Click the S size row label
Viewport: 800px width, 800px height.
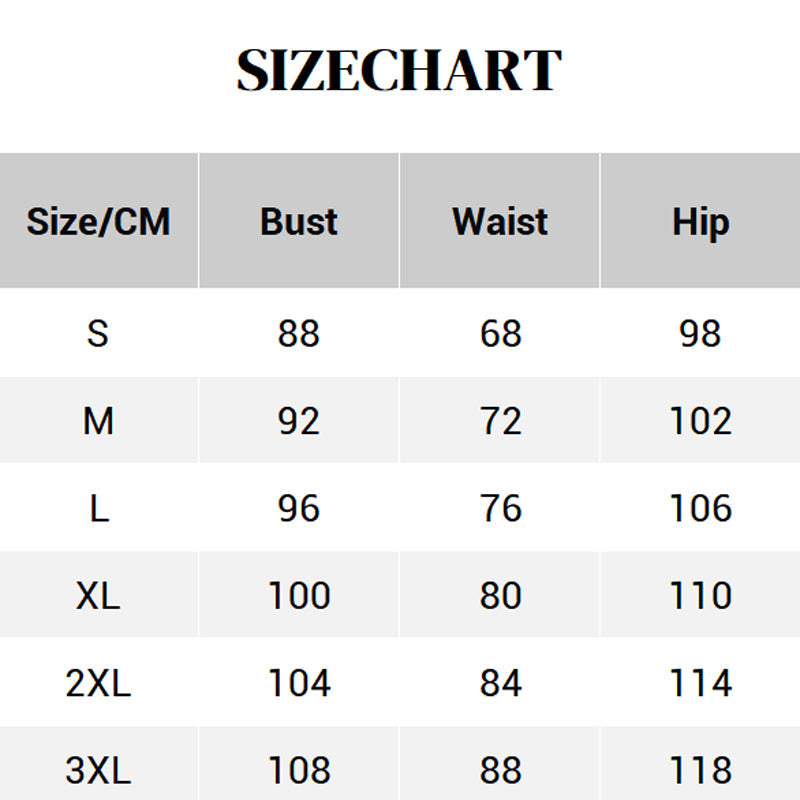tap(98, 333)
